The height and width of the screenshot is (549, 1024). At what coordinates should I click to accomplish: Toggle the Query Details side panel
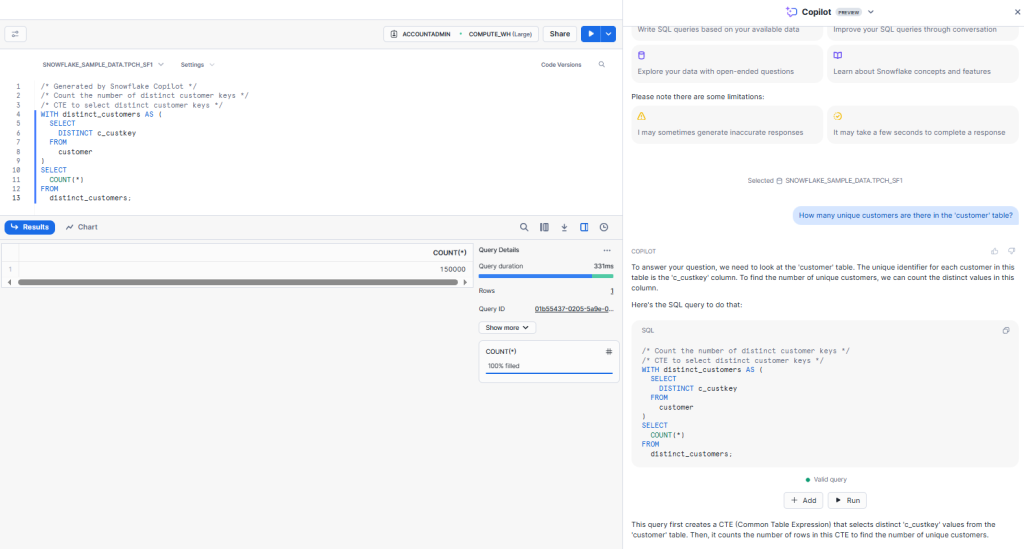(x=584, y=227)
